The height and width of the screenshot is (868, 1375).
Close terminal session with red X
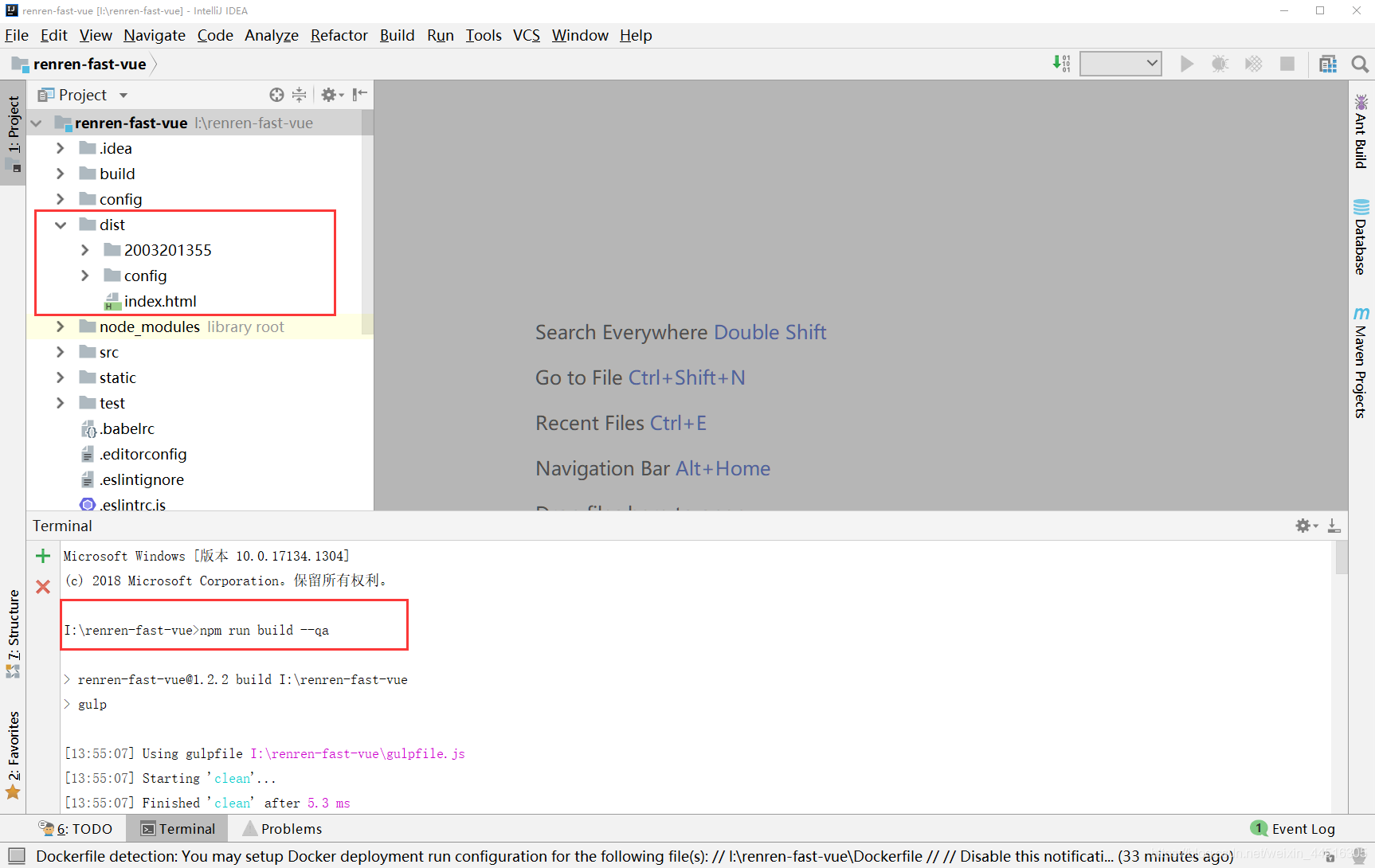(x=43, y=587)
